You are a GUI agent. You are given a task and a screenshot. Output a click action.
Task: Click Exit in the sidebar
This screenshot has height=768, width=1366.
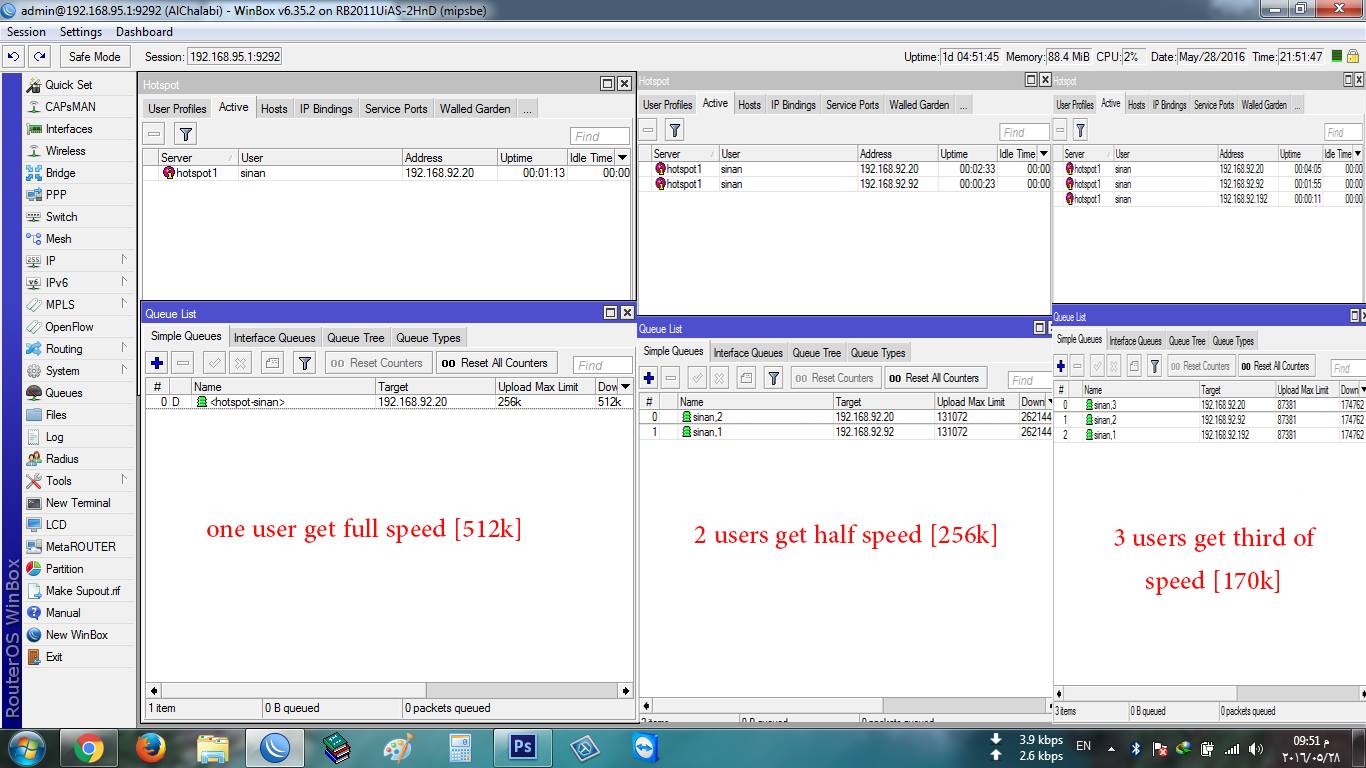54,657
